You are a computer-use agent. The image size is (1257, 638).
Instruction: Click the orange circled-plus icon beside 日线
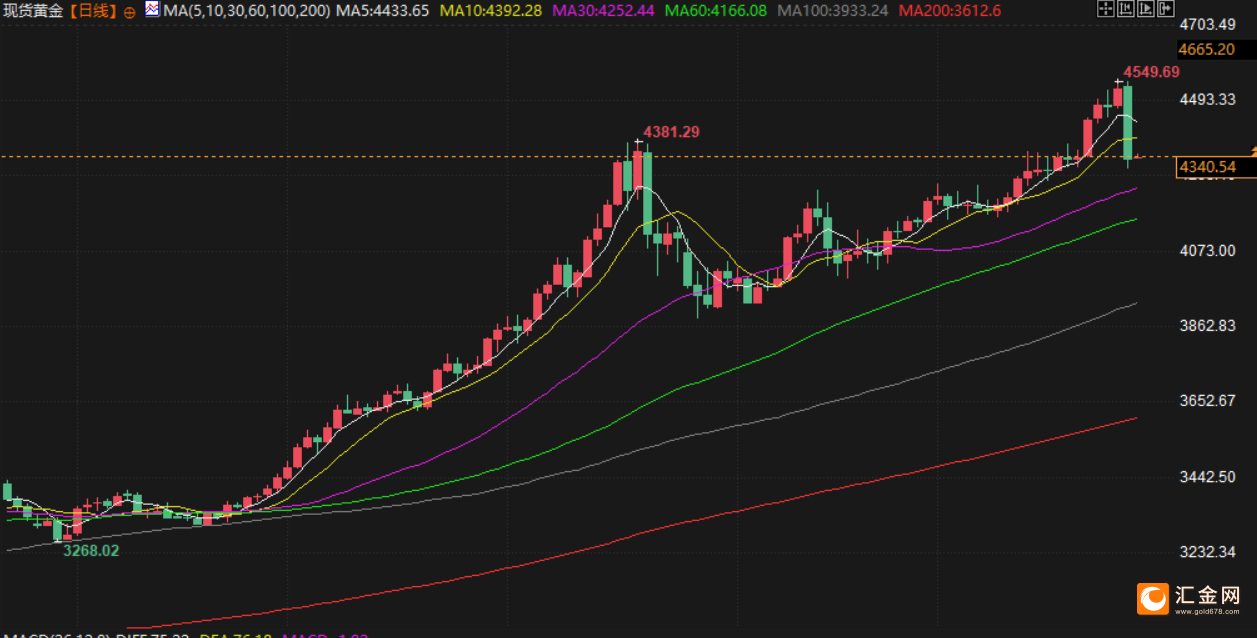click(x=129, y=11)
